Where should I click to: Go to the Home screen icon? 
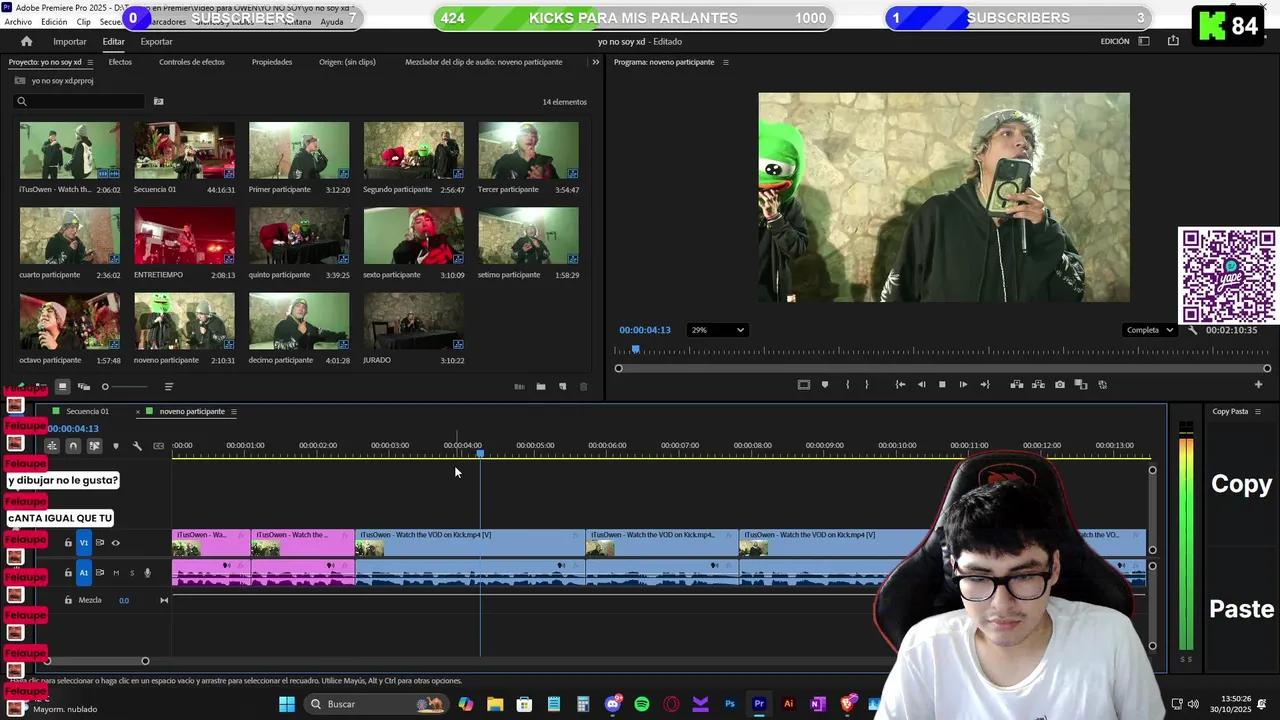pos(27,41)
